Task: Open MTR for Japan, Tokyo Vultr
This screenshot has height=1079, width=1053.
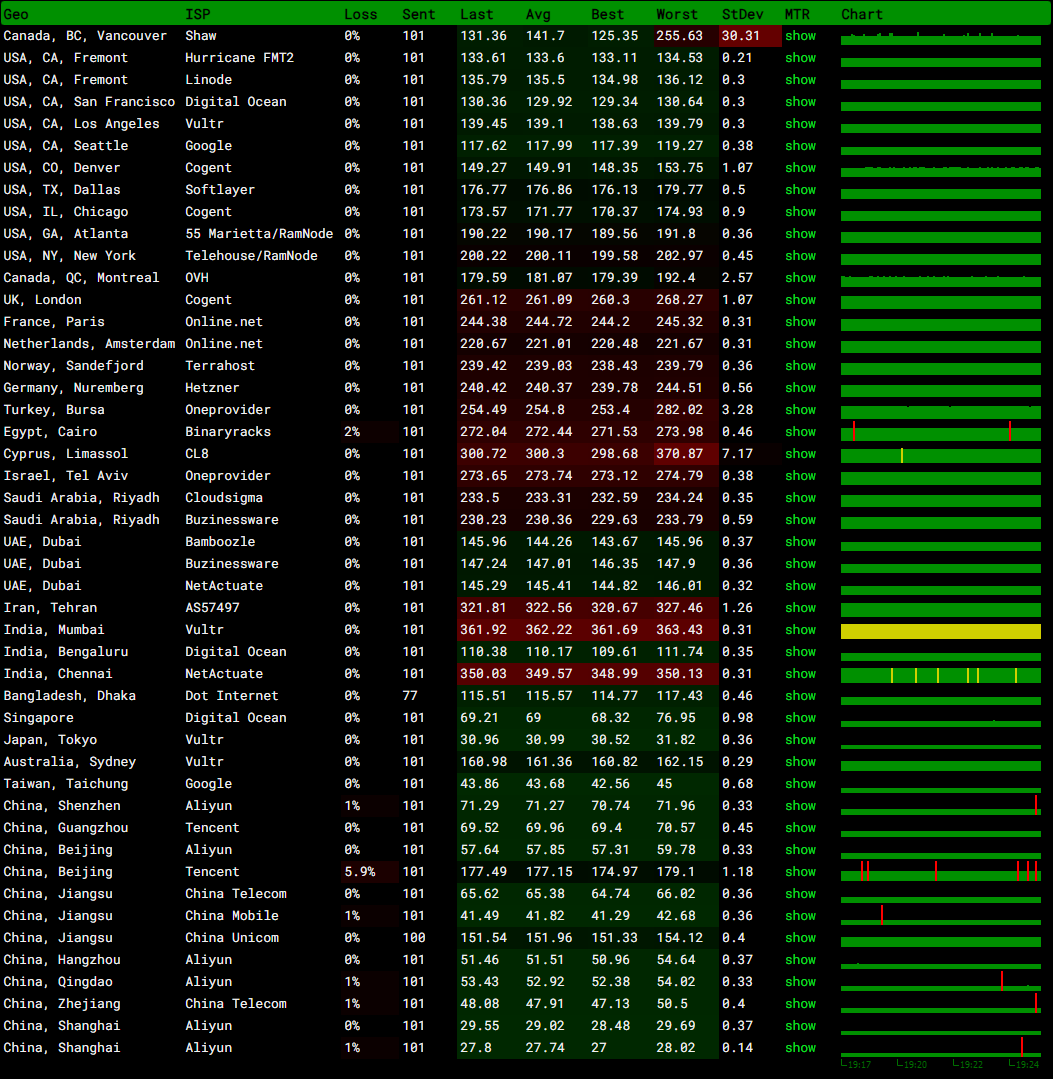Action: tap(800, 740)
